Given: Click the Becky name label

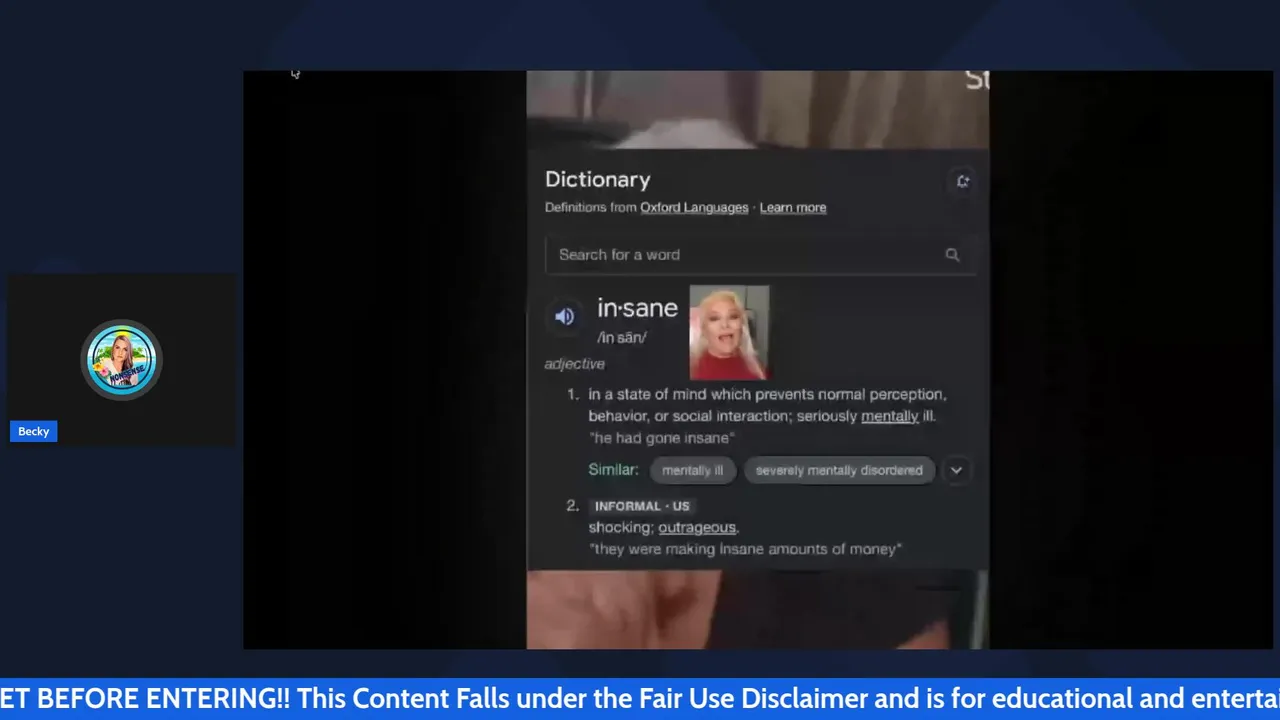Looking at the screenshot, I should [33, 431].
